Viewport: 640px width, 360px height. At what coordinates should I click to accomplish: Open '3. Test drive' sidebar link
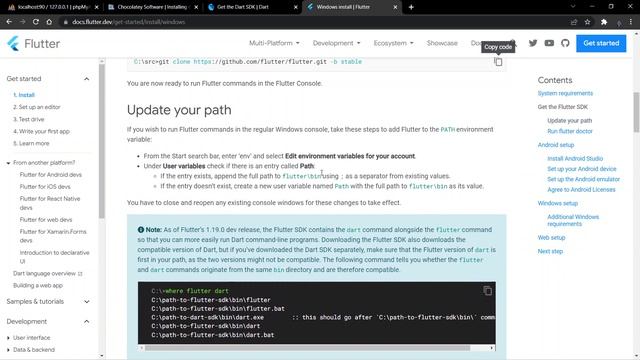(29, 119)
